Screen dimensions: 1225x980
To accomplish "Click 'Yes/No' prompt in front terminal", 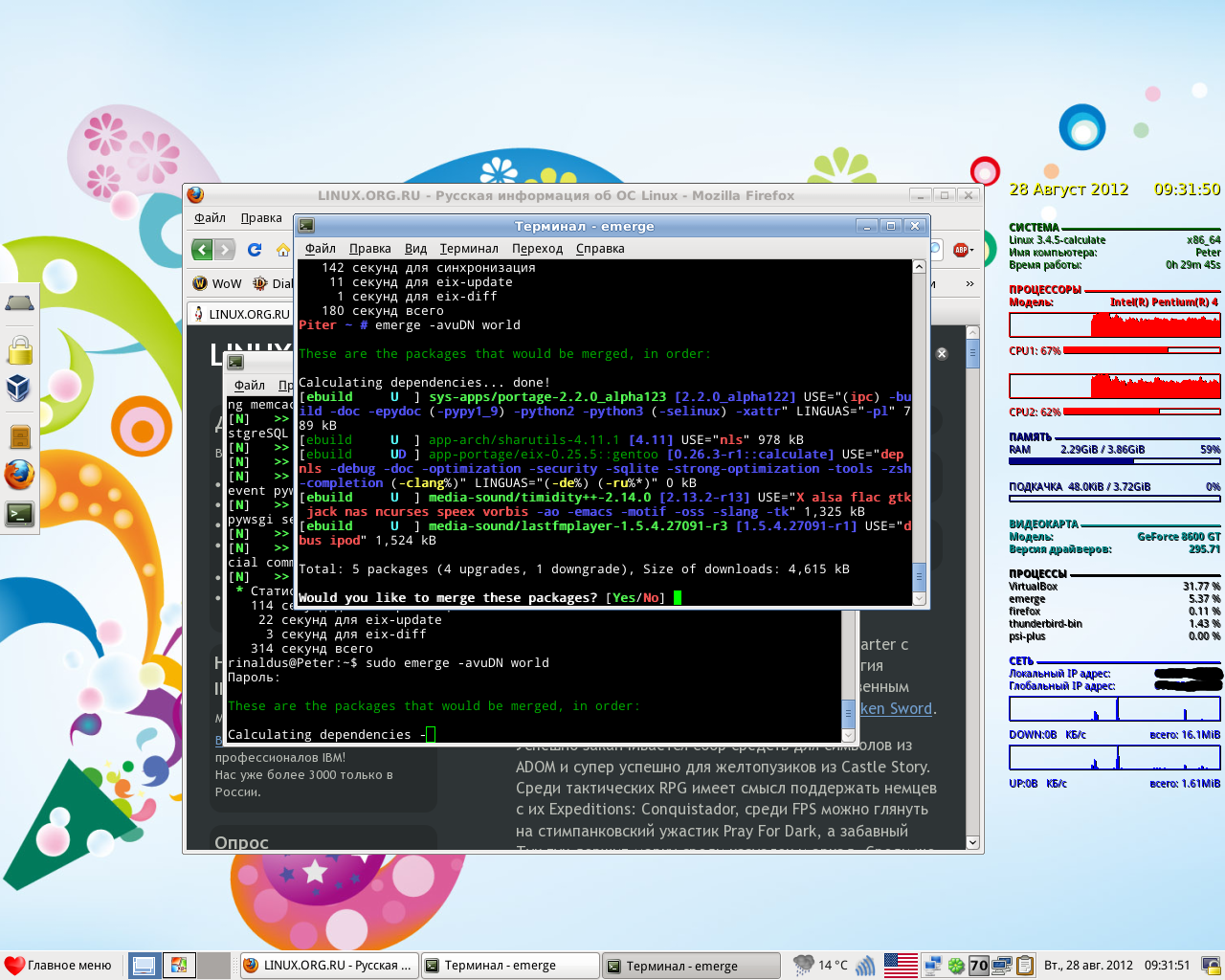I will [636, 598].
